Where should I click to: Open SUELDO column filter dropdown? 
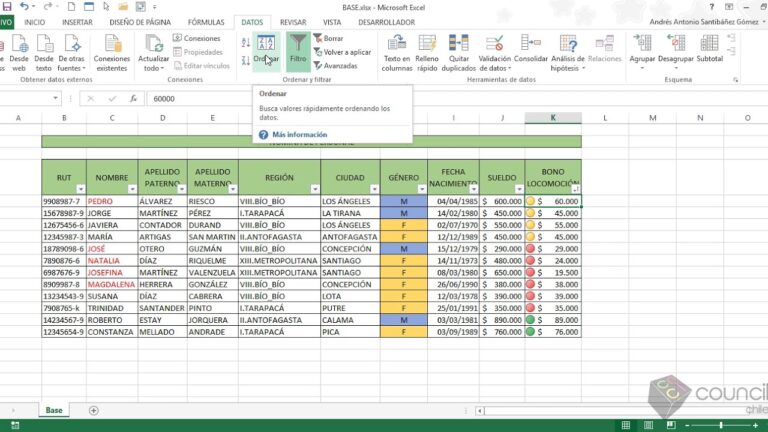[519, 189]
